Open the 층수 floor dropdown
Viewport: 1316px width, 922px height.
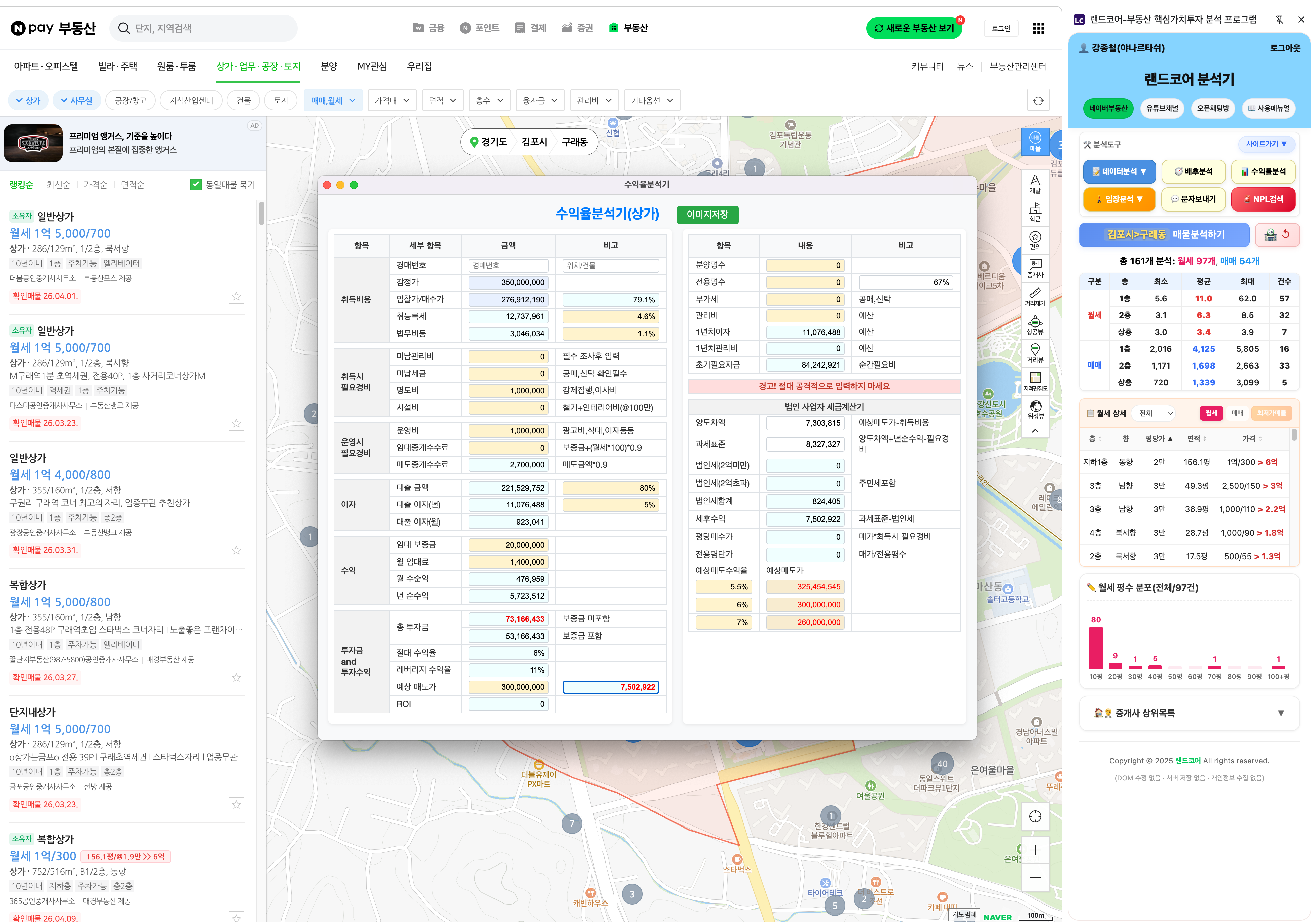pos(489,101)
